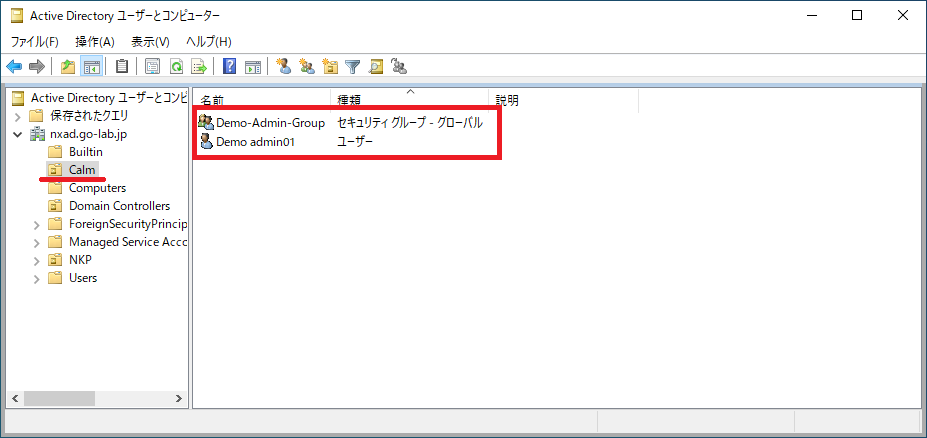Click the add to group toolbar icon
This screenshot has height=438, width=927.
(x=399, y=67)
